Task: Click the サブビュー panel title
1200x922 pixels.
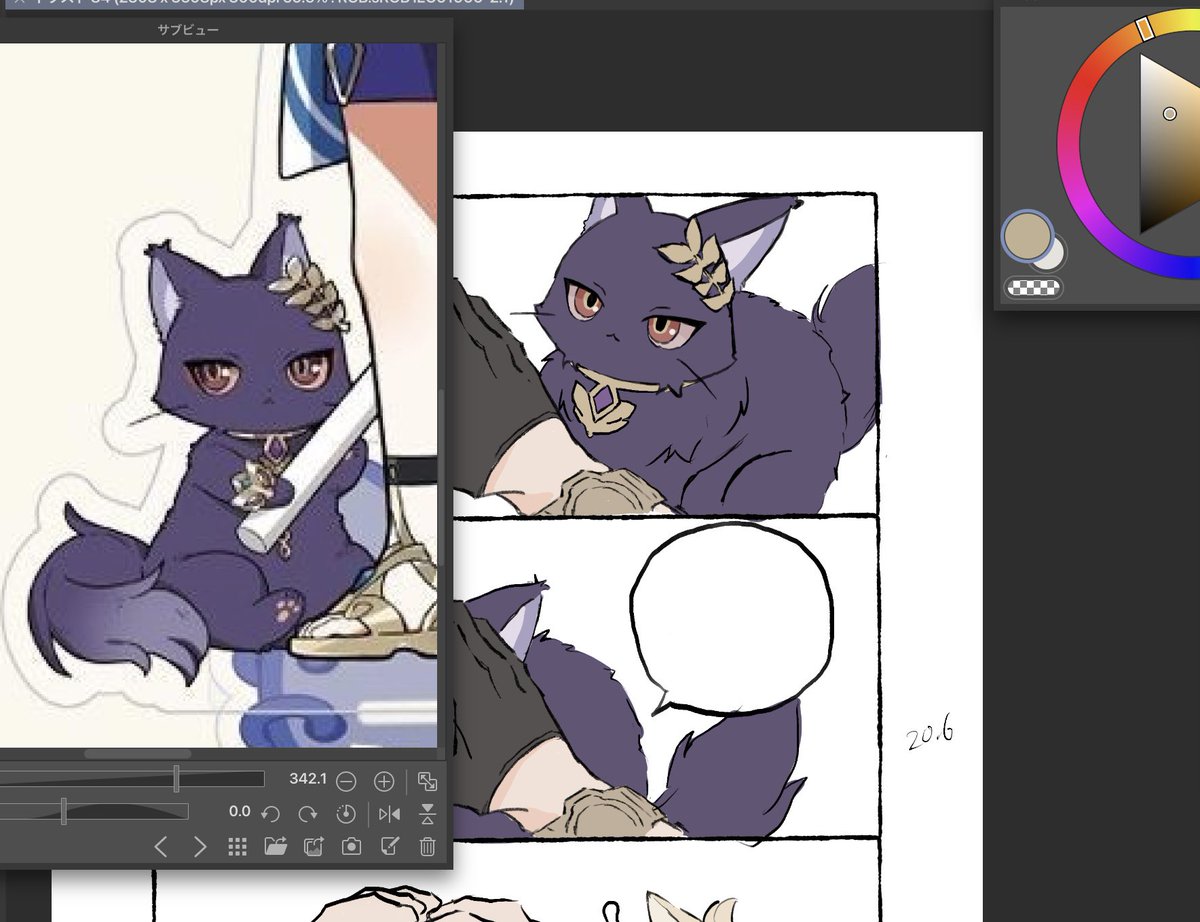Action: [188, 30]
